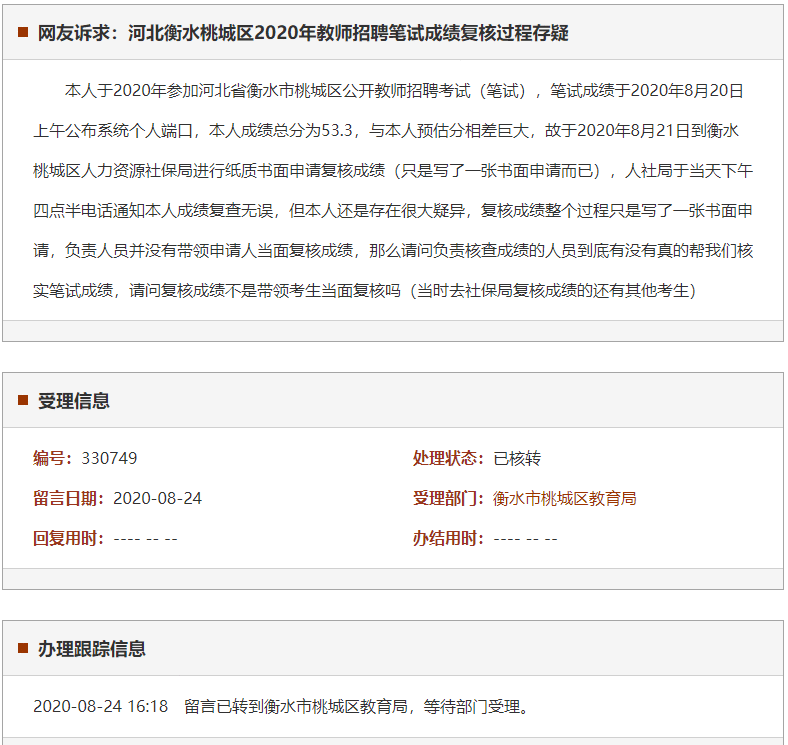
Task: Click the 办理跟踪信息 section heading
Action: [91, 649]
